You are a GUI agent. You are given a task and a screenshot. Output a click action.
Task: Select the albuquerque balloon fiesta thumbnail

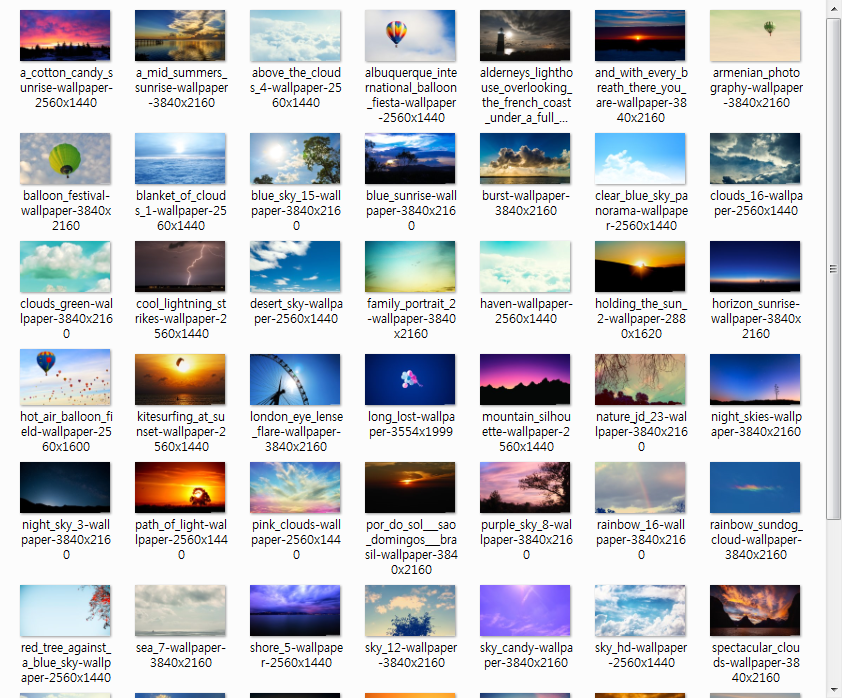(410, 35)
